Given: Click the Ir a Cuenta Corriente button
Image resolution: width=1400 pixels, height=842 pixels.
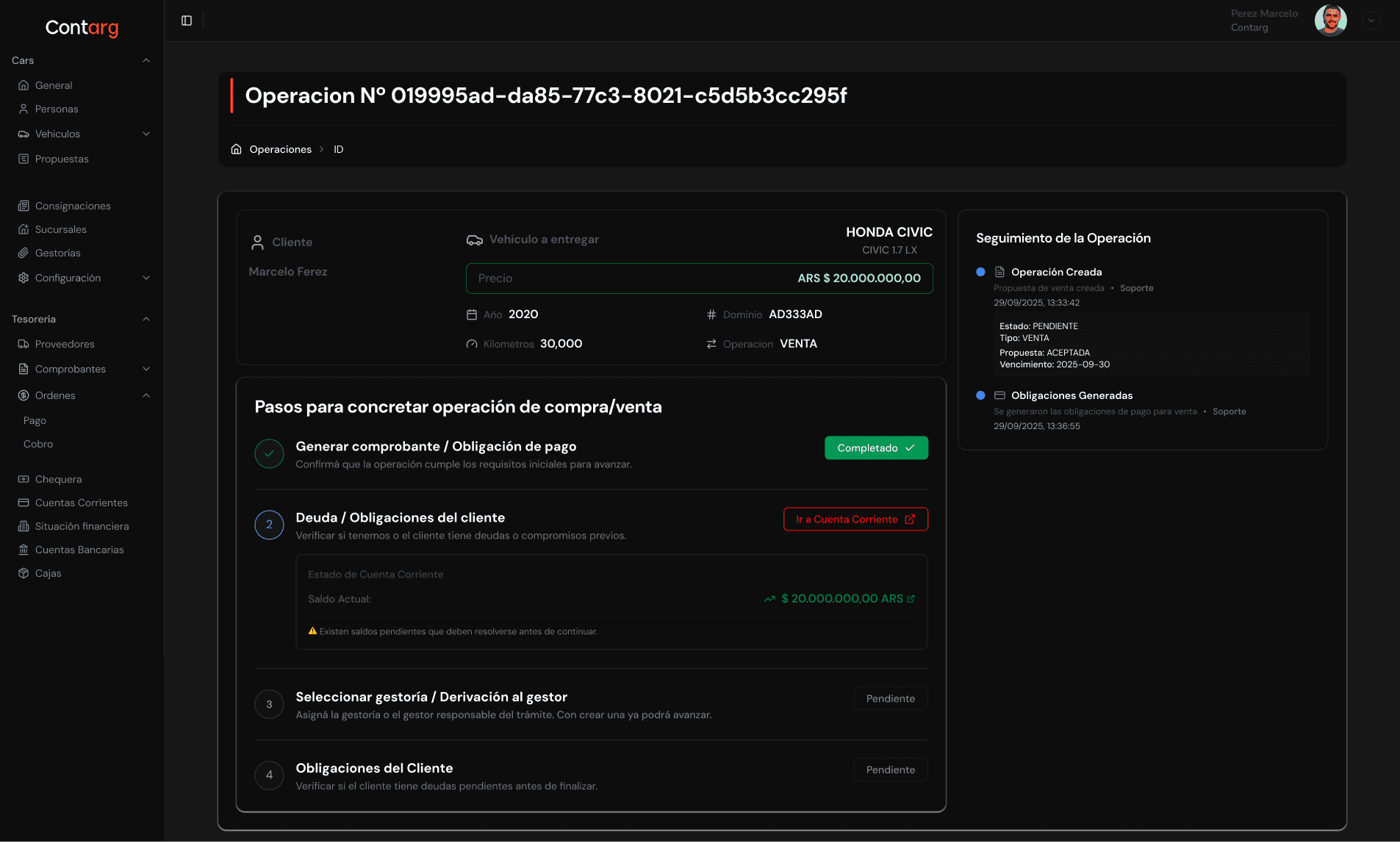Looking at the screenshot, I should [855, 519].
